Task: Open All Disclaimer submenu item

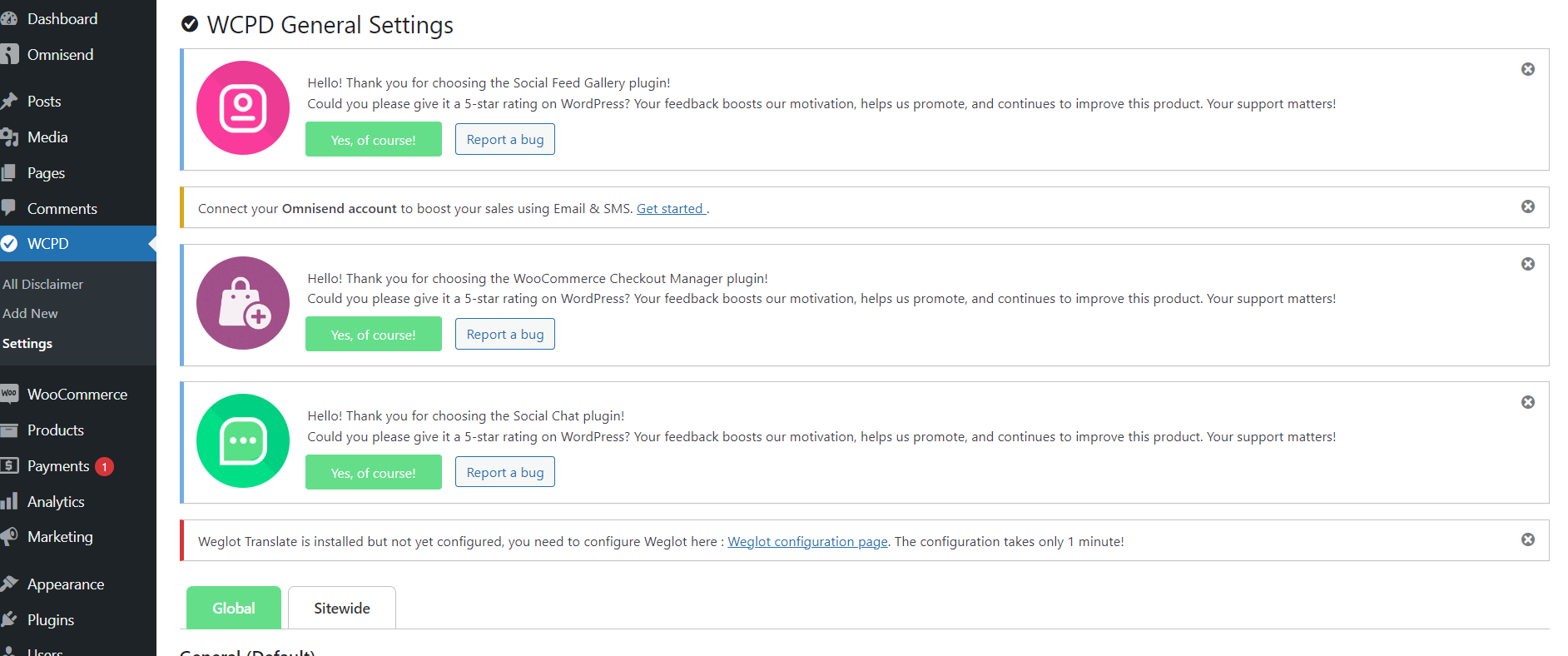Action: click(x=42, y=284)
